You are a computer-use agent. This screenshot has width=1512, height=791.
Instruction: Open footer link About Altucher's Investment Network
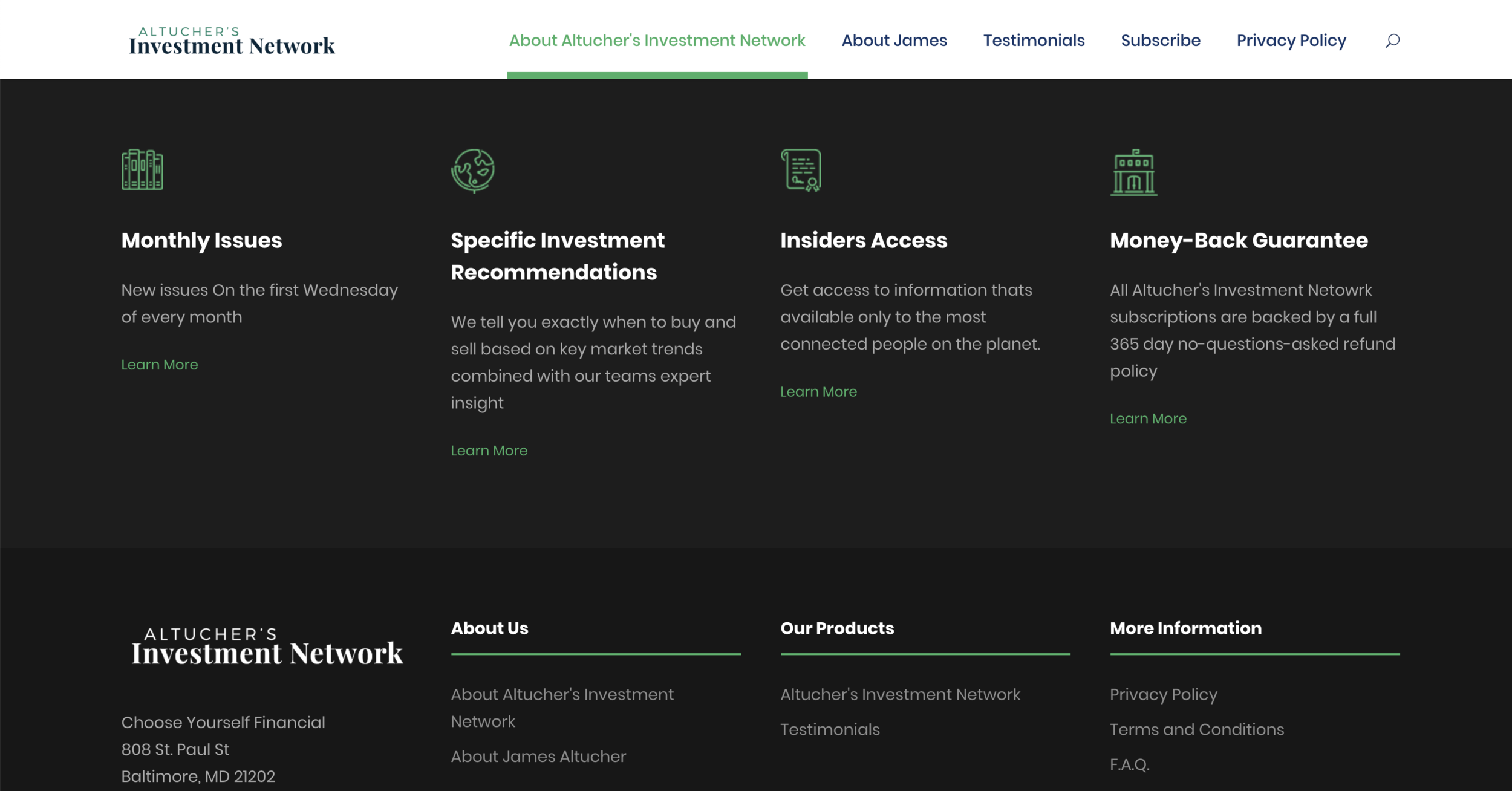pyautogui.click(x=562, y=708)
